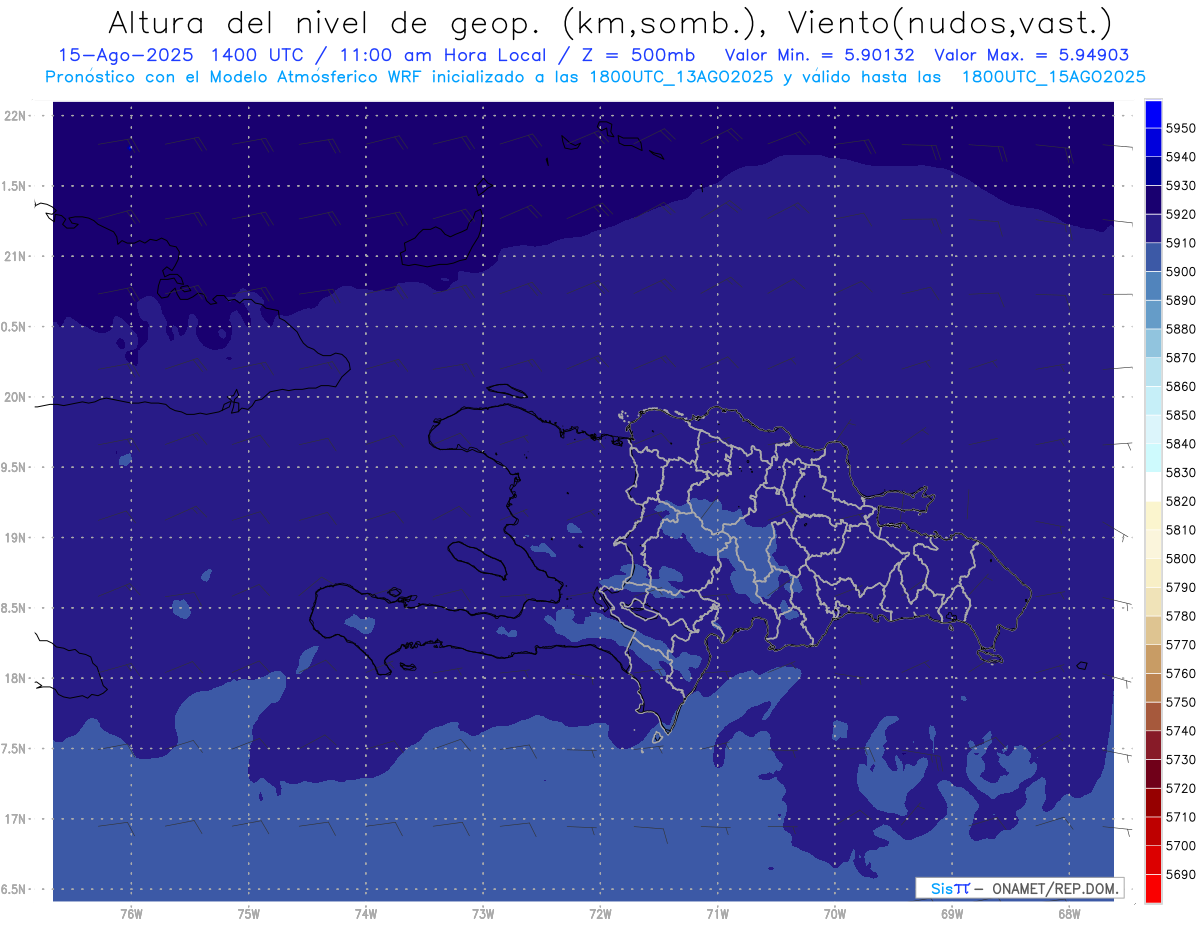Click the '71W' longitude label

[x=717, y=914]
